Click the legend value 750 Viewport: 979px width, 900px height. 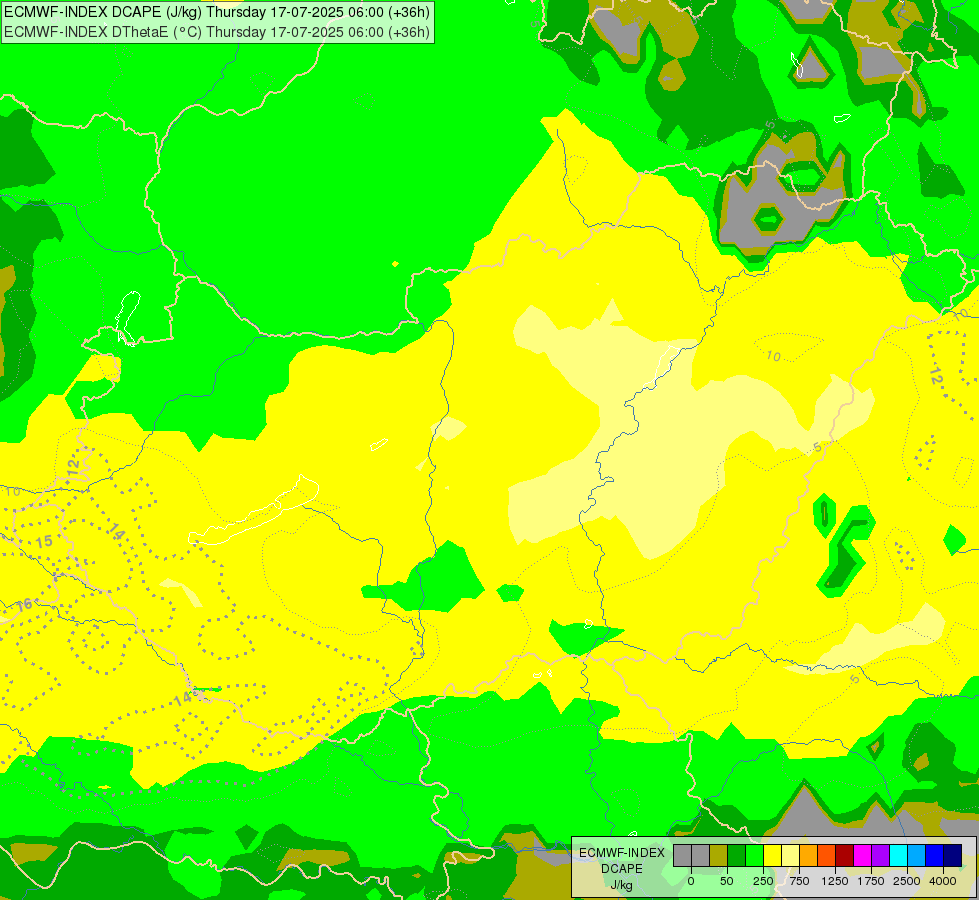click(x=799, y=881)
